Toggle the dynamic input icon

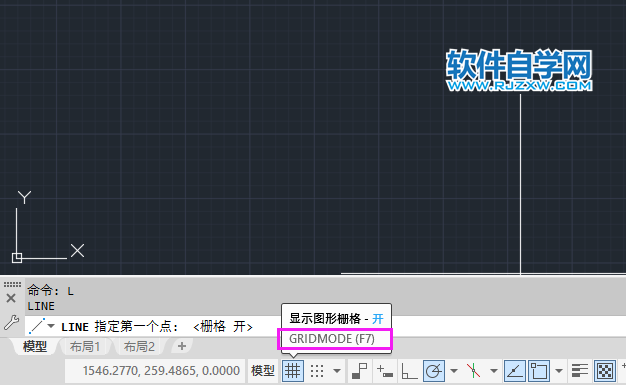coord(384,371)
